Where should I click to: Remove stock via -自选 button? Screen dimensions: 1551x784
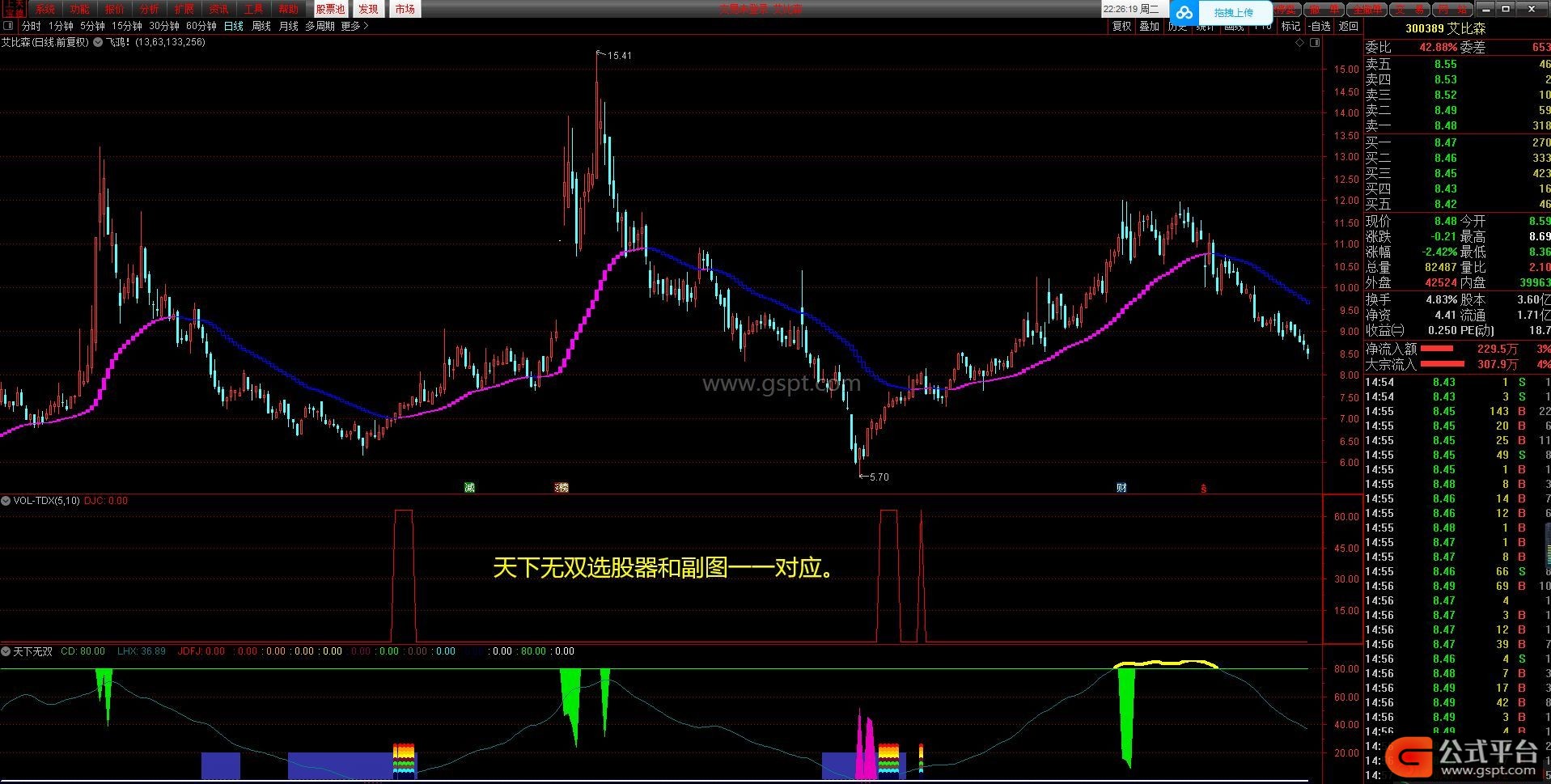1319,26
